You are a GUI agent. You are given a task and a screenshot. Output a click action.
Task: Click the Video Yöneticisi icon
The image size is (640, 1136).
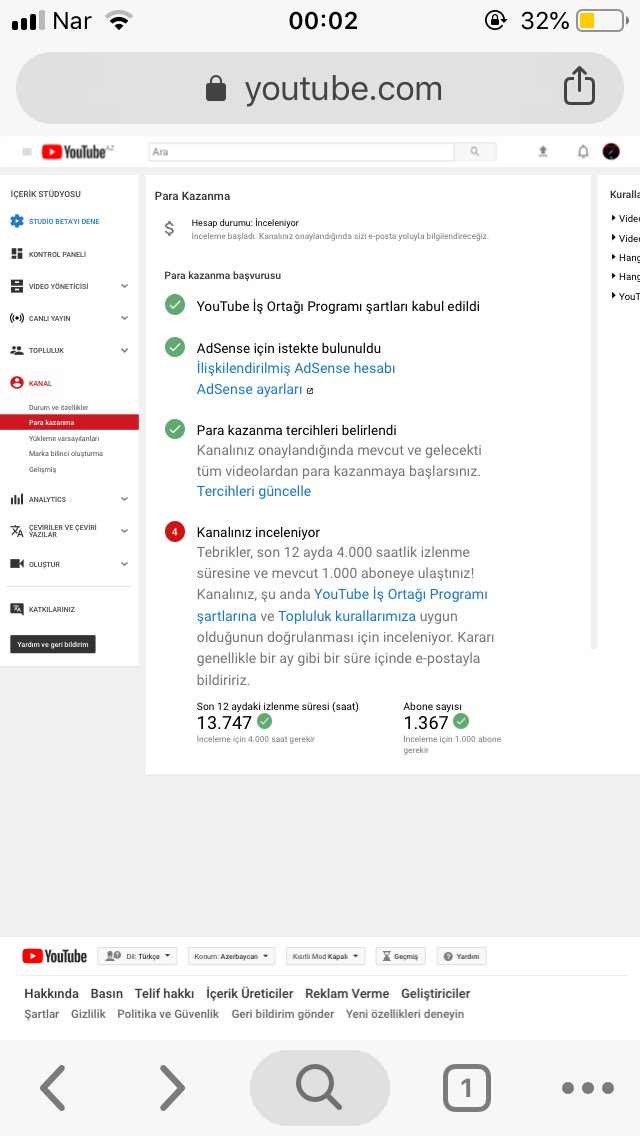(x=17, y=286)
